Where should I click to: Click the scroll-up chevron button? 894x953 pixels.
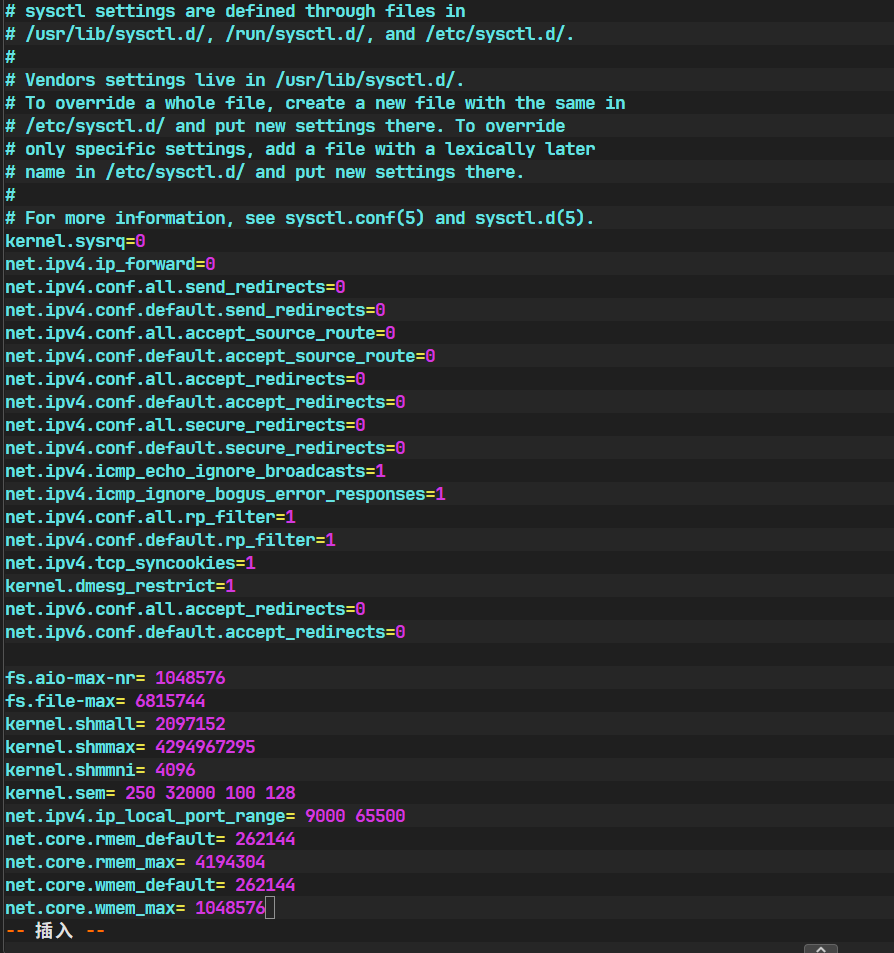click(820, 949)
